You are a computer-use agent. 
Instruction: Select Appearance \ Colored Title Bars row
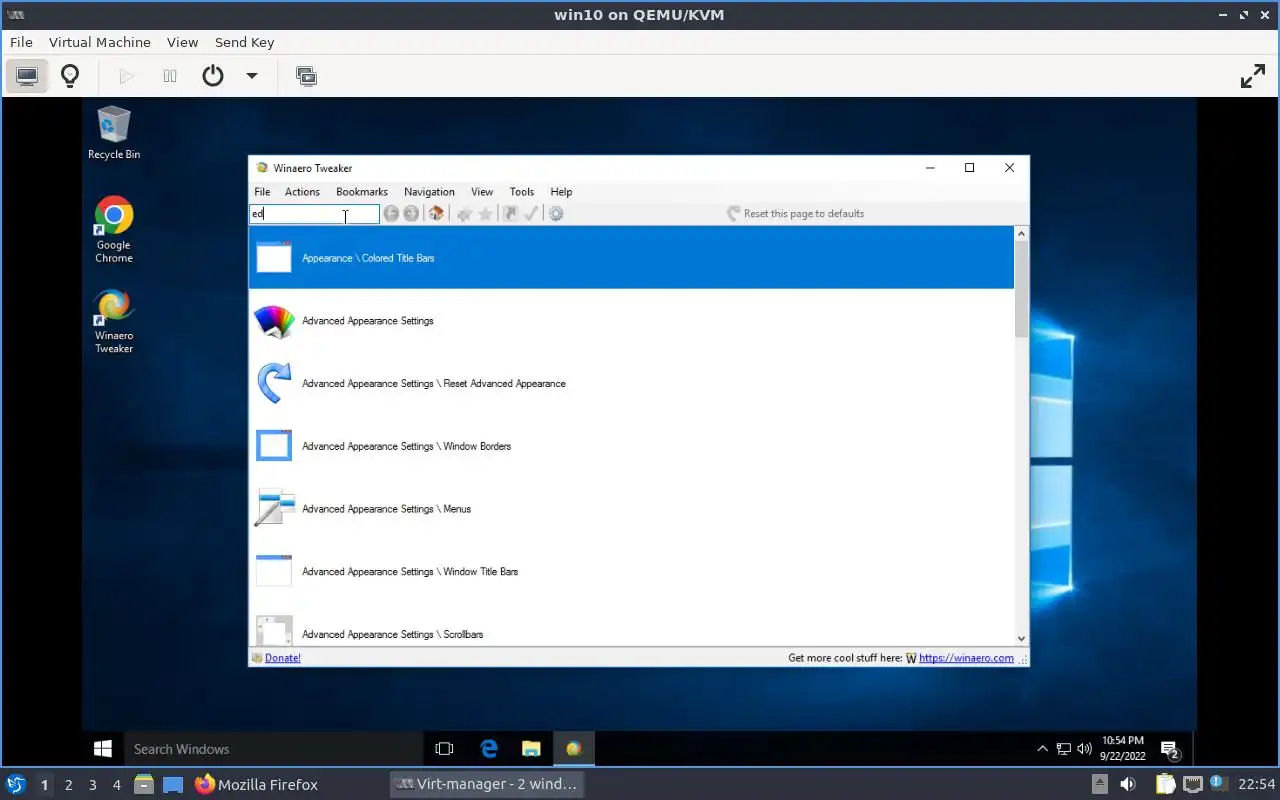pyautogui.click(x=631, y=257)
